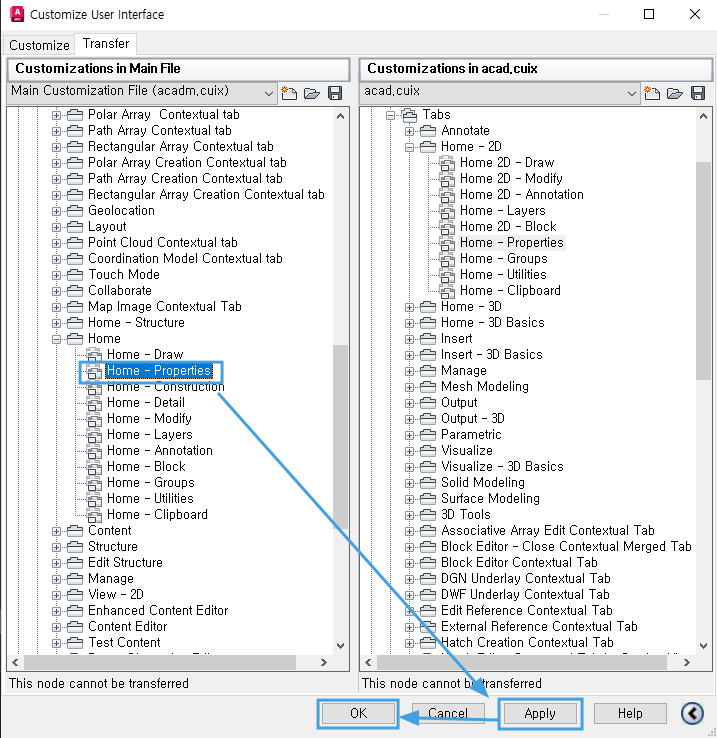Image resolution: width=717 pixels, height=738 pixels.
Task: Select Home 2D - Modify panel
Action: (511, 178)
